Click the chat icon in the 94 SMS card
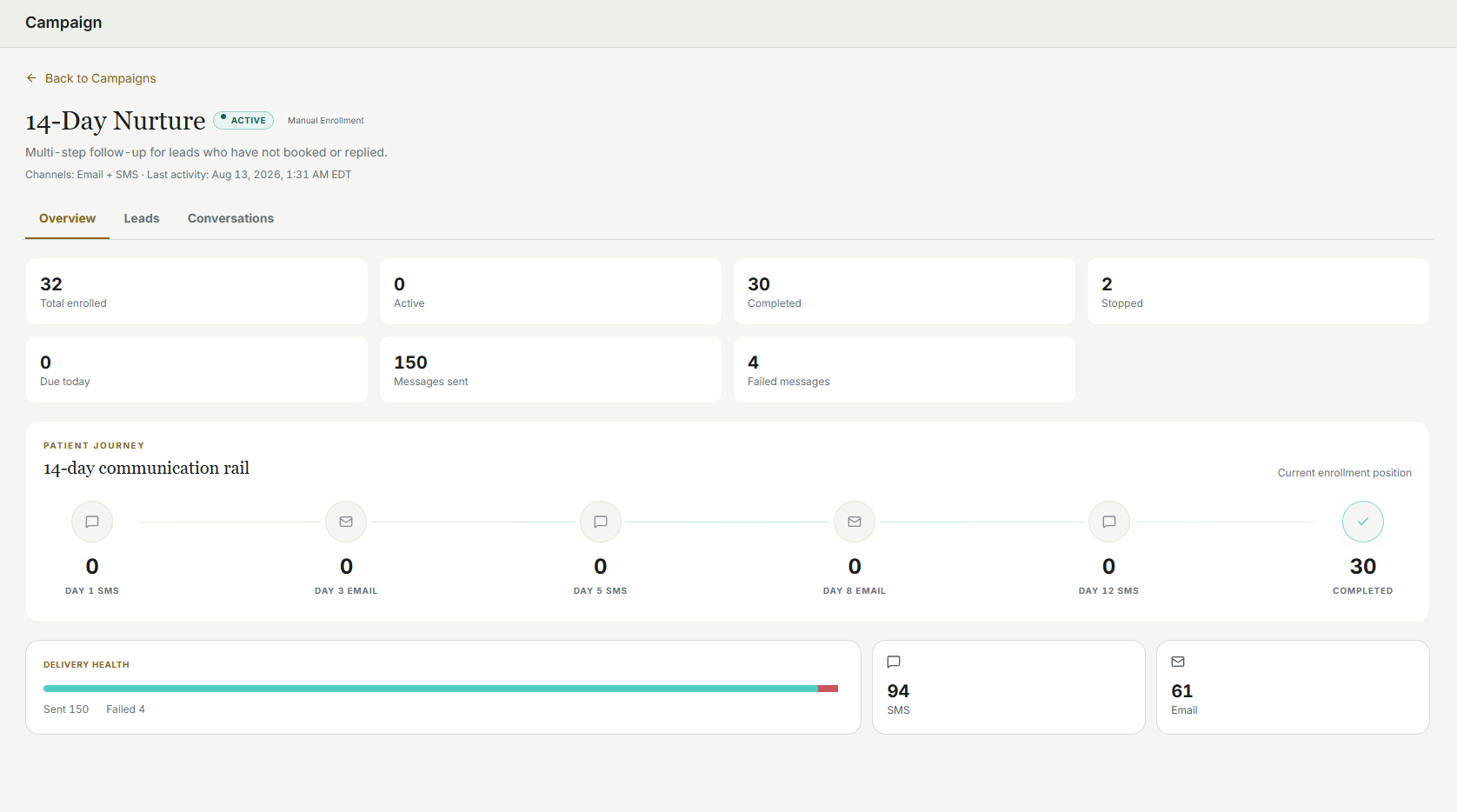Image resolution: width=1457 pixels, height=812 pixels. pyautogui.click(x=894, y=662)
